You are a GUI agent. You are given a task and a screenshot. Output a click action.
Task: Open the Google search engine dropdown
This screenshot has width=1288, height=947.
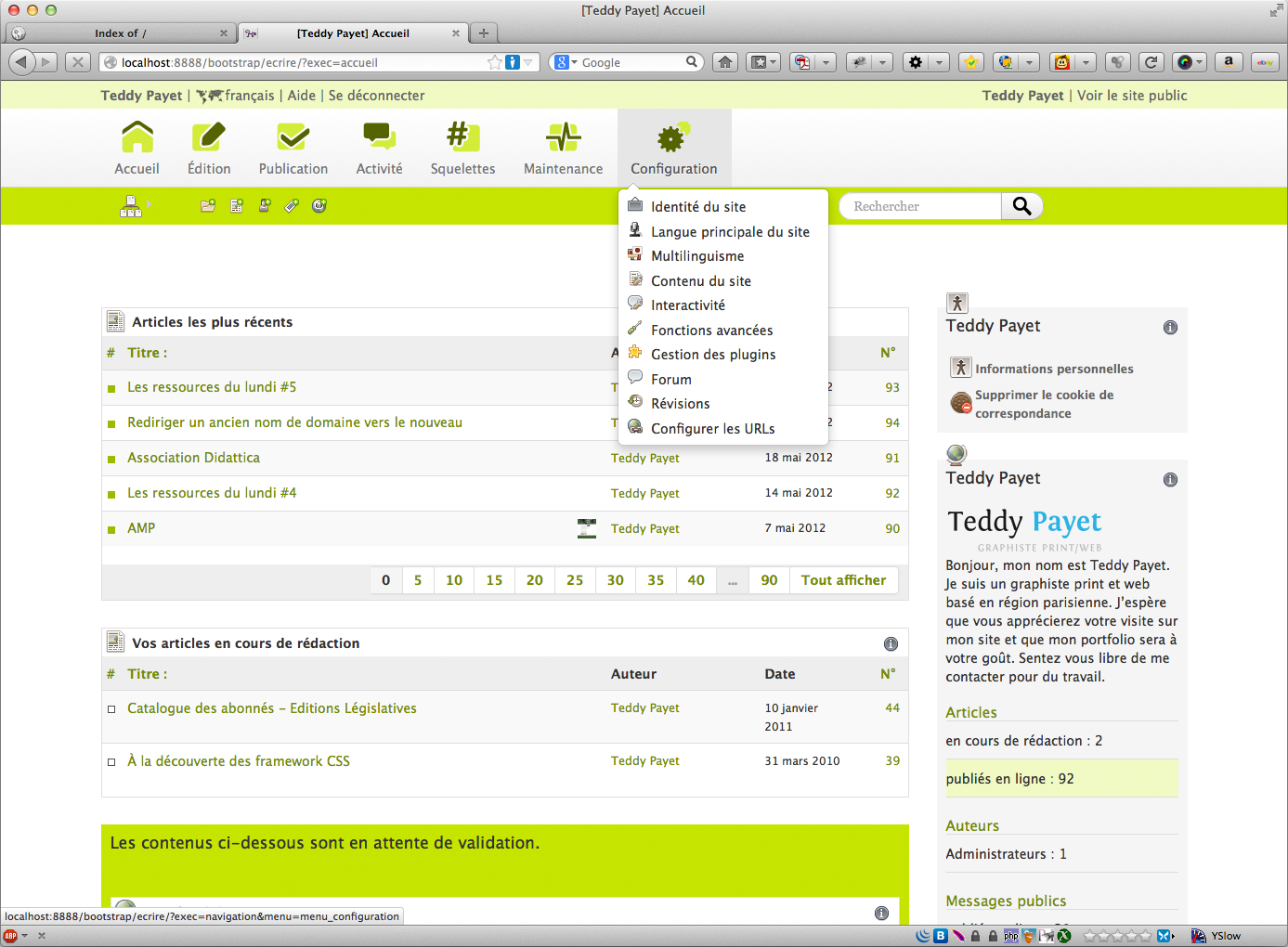tap(565, 62)
